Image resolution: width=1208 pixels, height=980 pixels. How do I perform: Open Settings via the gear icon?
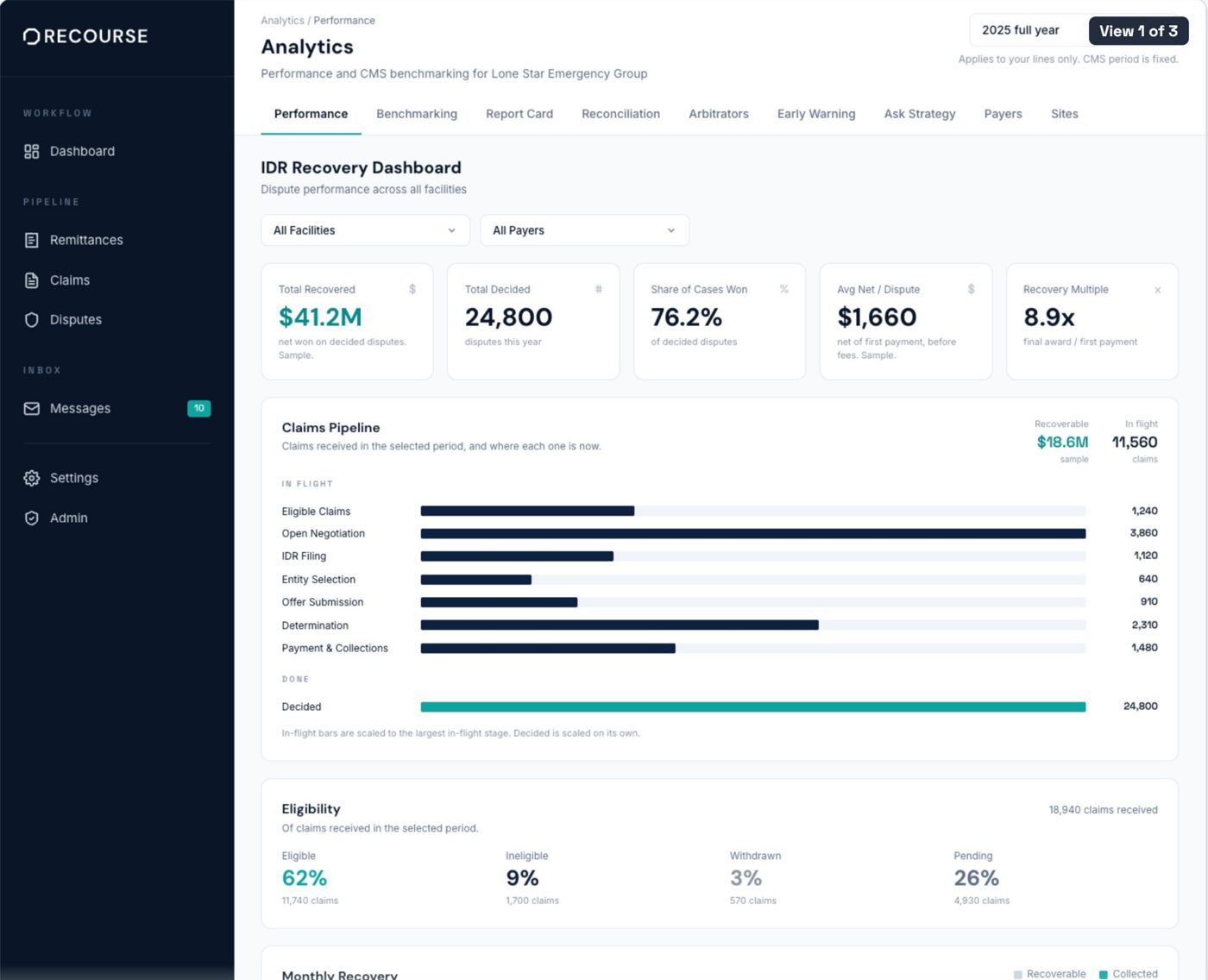pos(32,478)
